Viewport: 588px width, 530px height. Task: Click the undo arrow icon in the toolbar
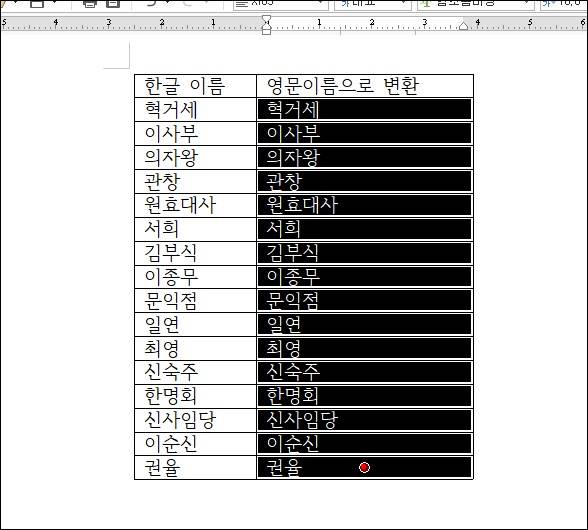pyautogui.click(x=152, y=4)
